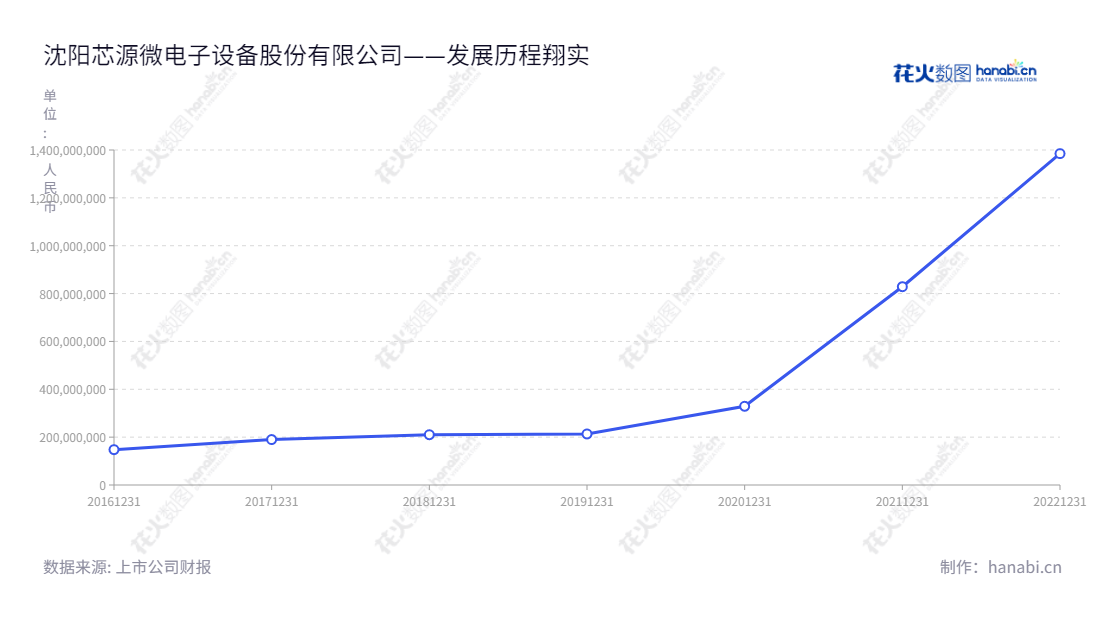
Task: Click the 800,000,000 y-axis tick label
Action: pyautogui.click(x=73, y=294)
